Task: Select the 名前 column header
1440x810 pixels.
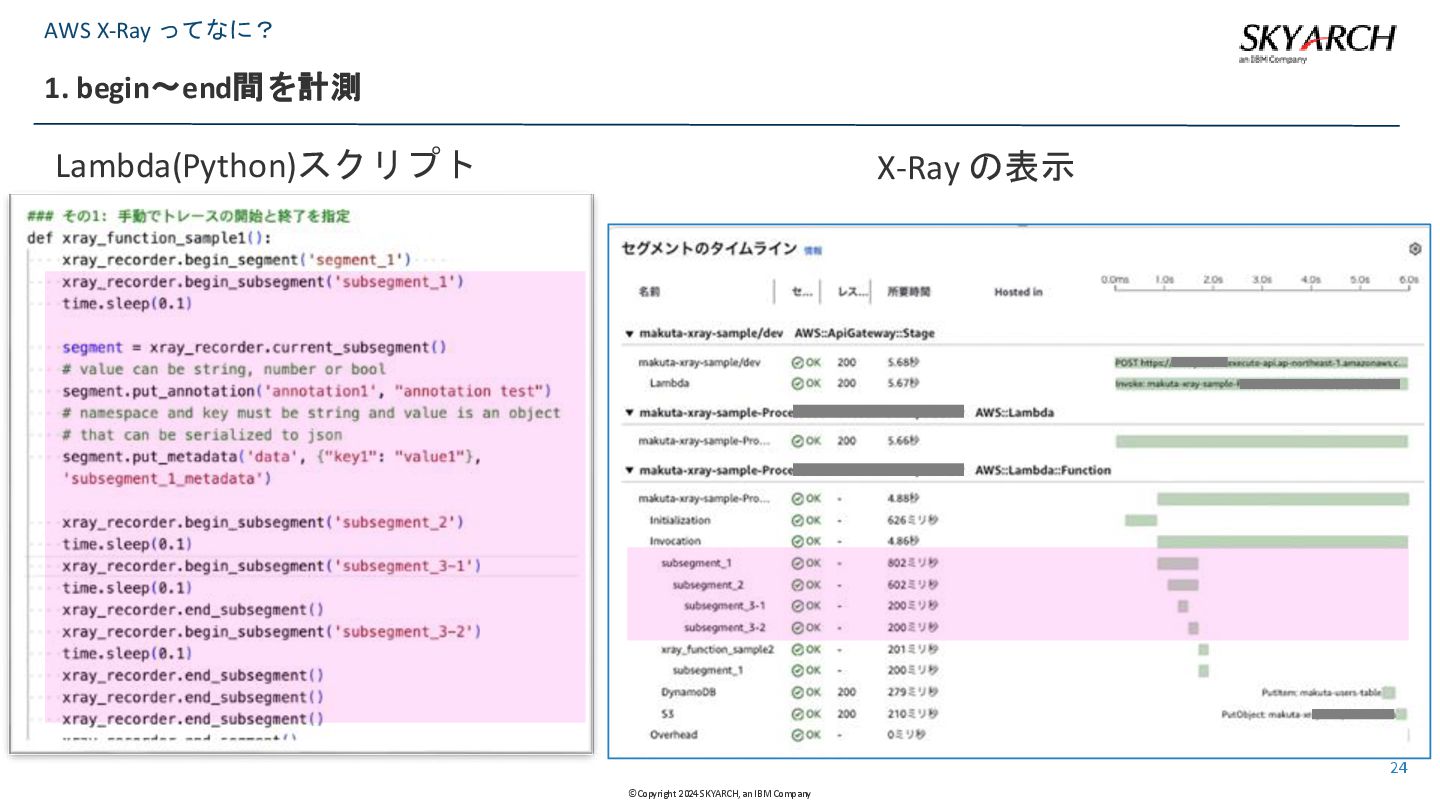Action: [649, 292]
